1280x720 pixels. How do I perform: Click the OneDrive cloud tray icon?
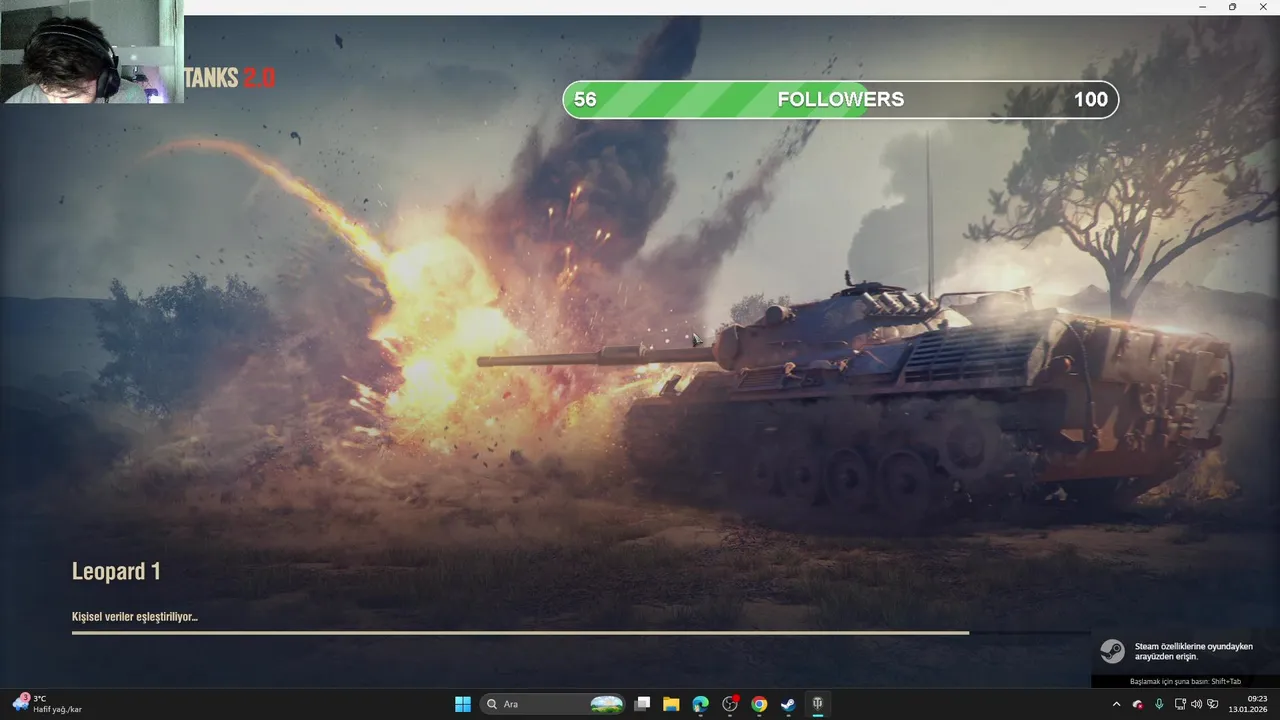1137,704
